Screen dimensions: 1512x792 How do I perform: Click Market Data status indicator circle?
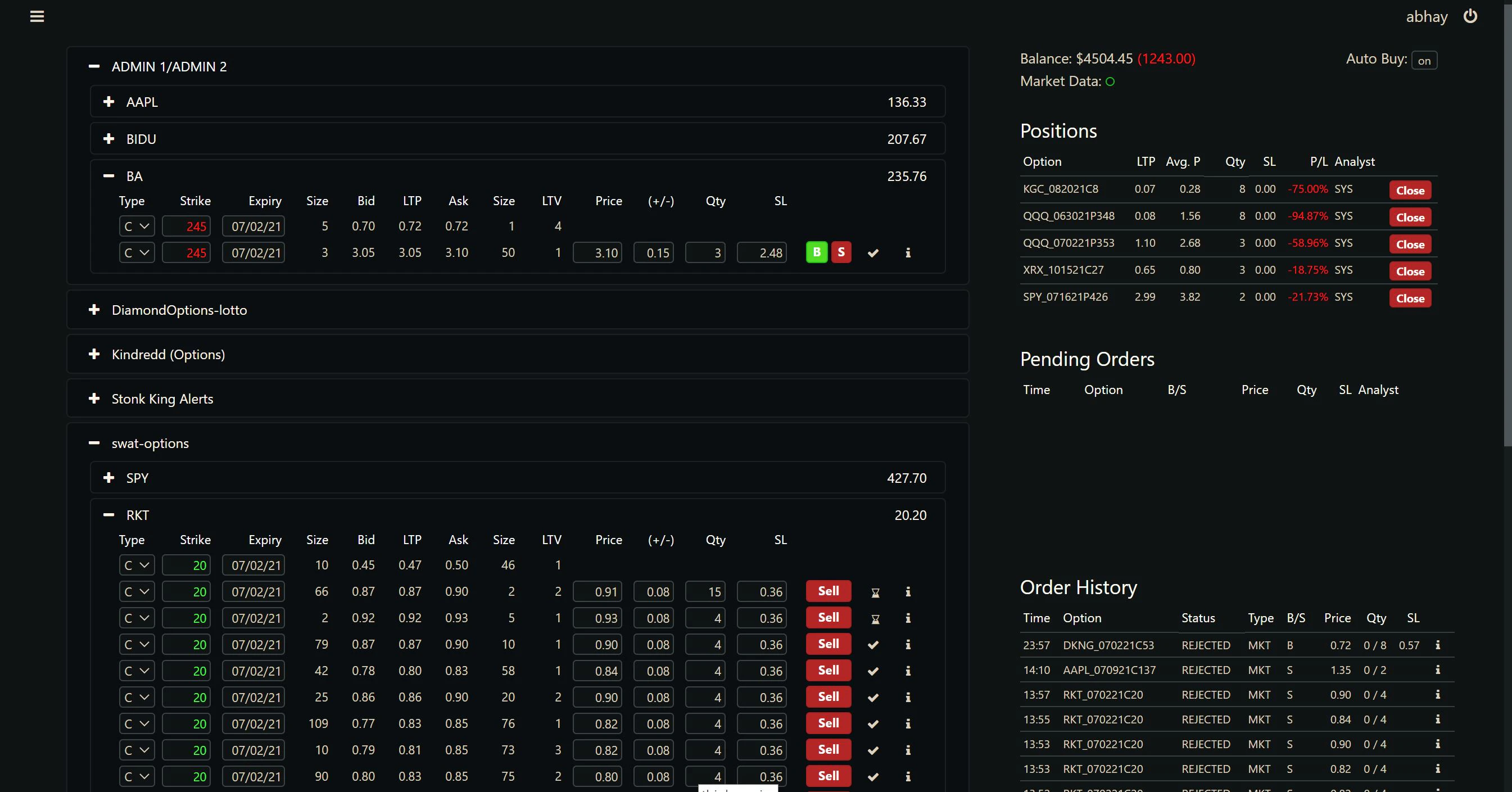click(x=1110, y=82)
